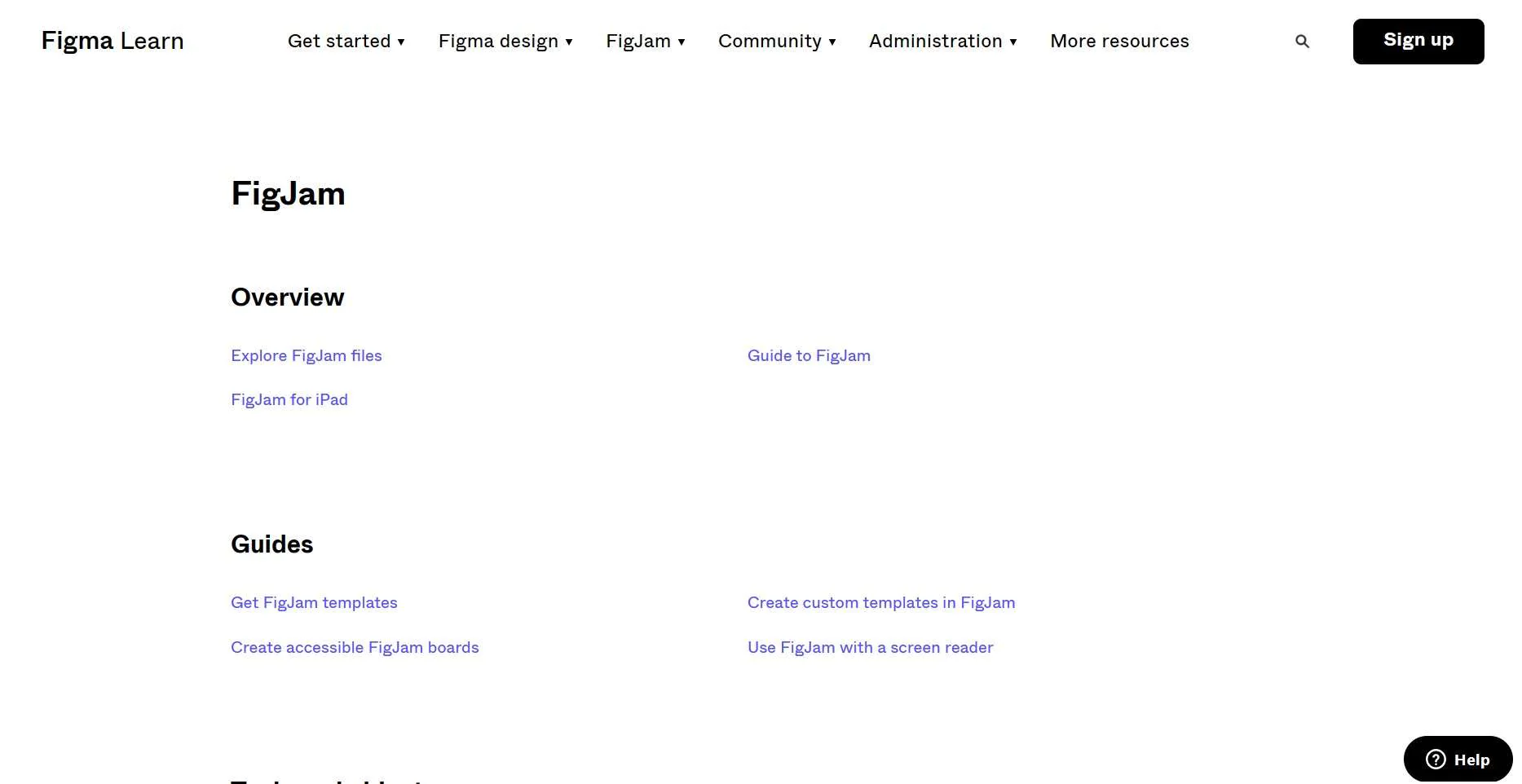Viewport: 1522px width, 784px height.
Task: Open the Explore FigJam files article
Action: [x=307, y=355]
